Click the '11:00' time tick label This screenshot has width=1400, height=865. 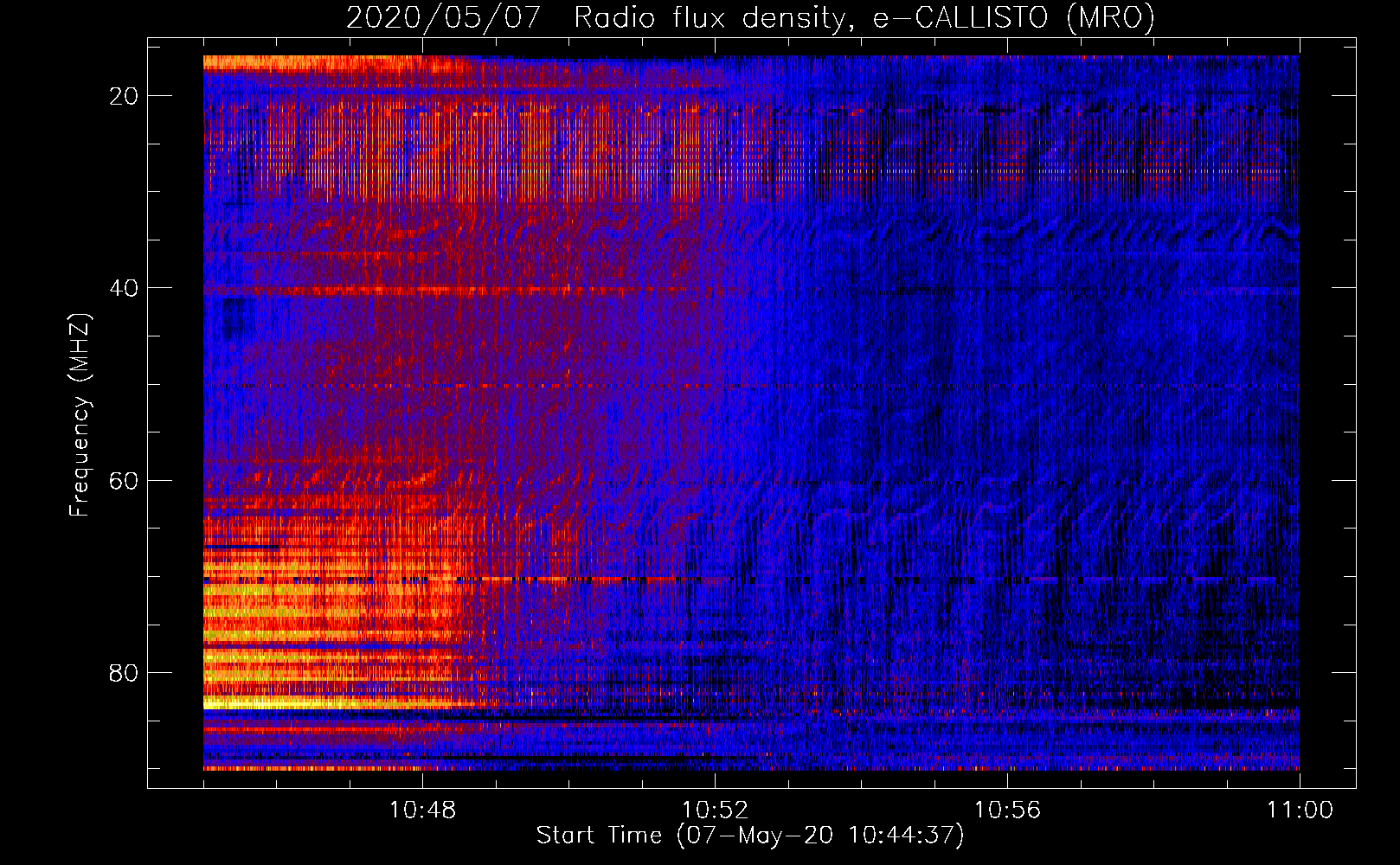click(x=1300, y=811)
